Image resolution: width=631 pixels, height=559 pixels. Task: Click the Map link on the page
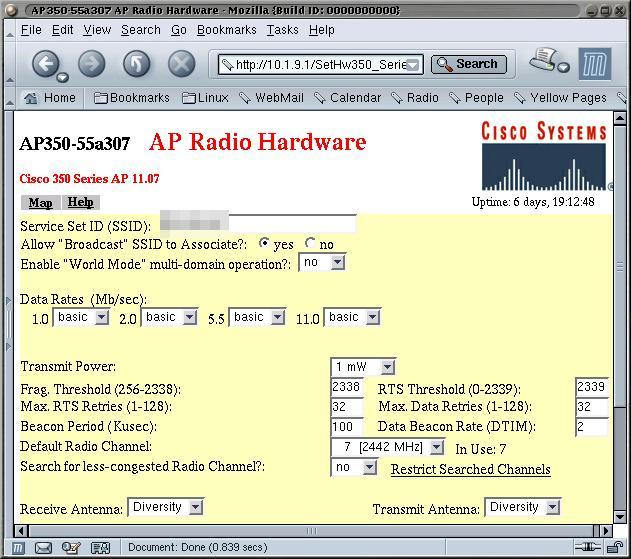(x=40, y=202)
